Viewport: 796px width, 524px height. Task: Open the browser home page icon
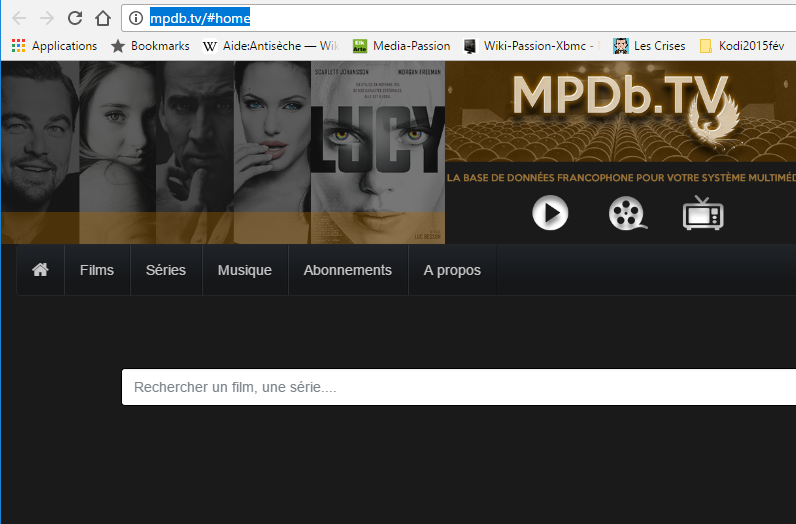103,18
